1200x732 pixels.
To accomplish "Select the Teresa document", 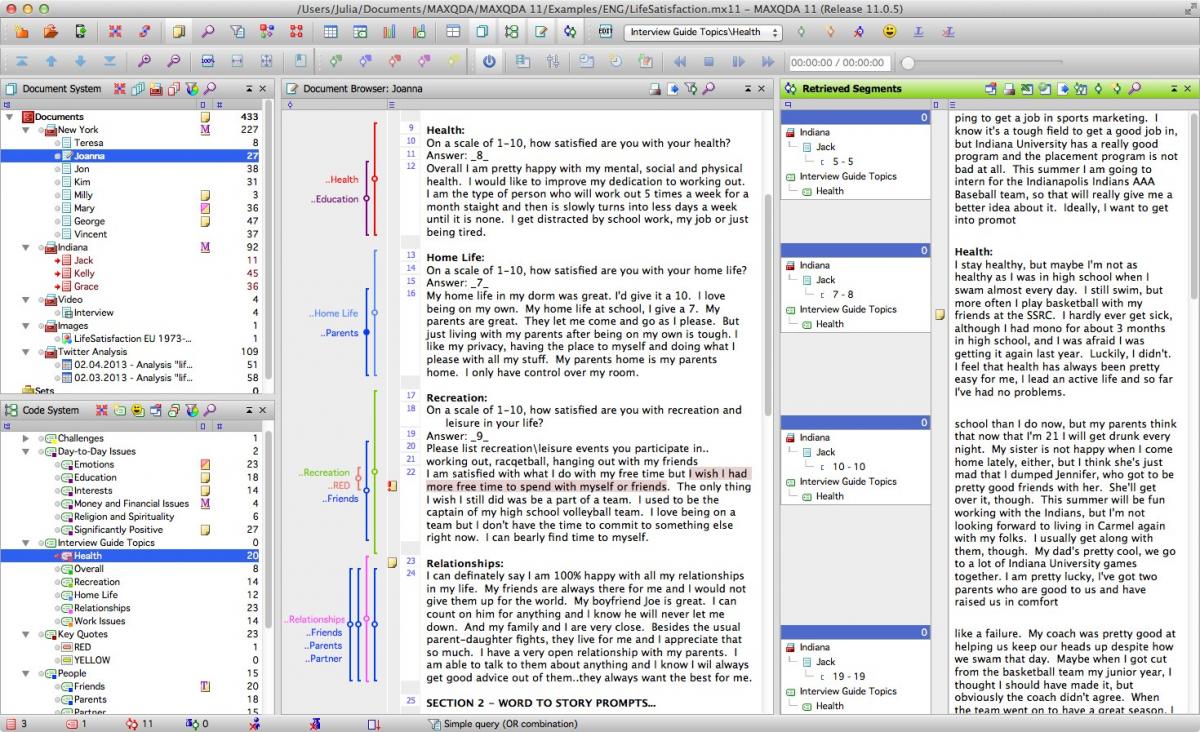I will (x=88, y=143).
